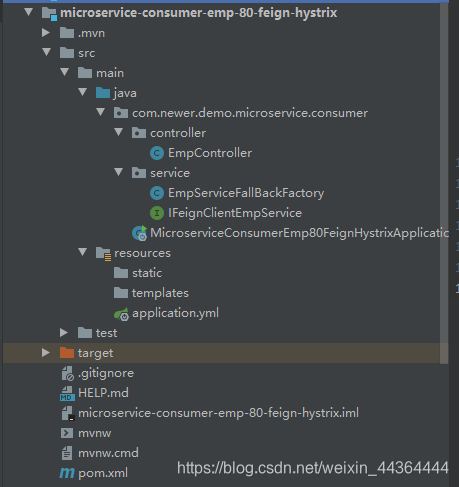The image size is (459, 487).
Task: Collapse the java source folder arrow
Action: pos(83,92)
